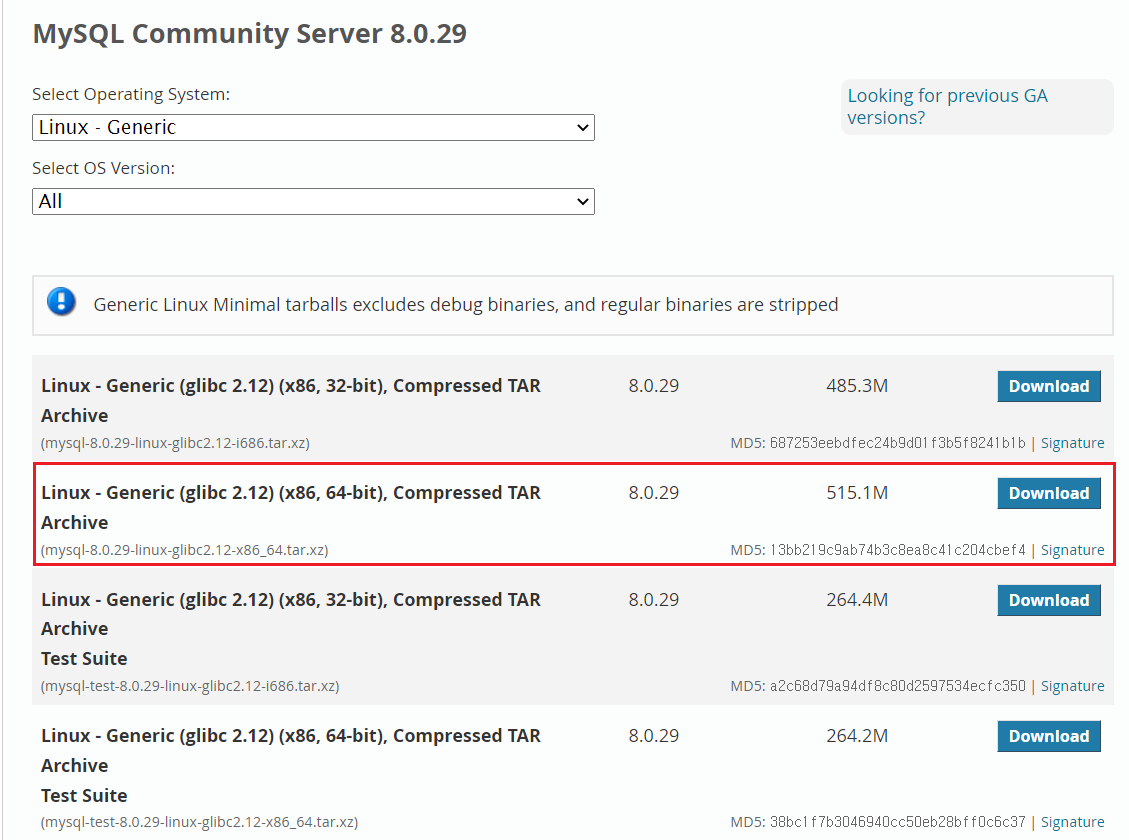Click the MD5 hash starting with 13bb219c
1129x840 pixels.
coord(897,550)
